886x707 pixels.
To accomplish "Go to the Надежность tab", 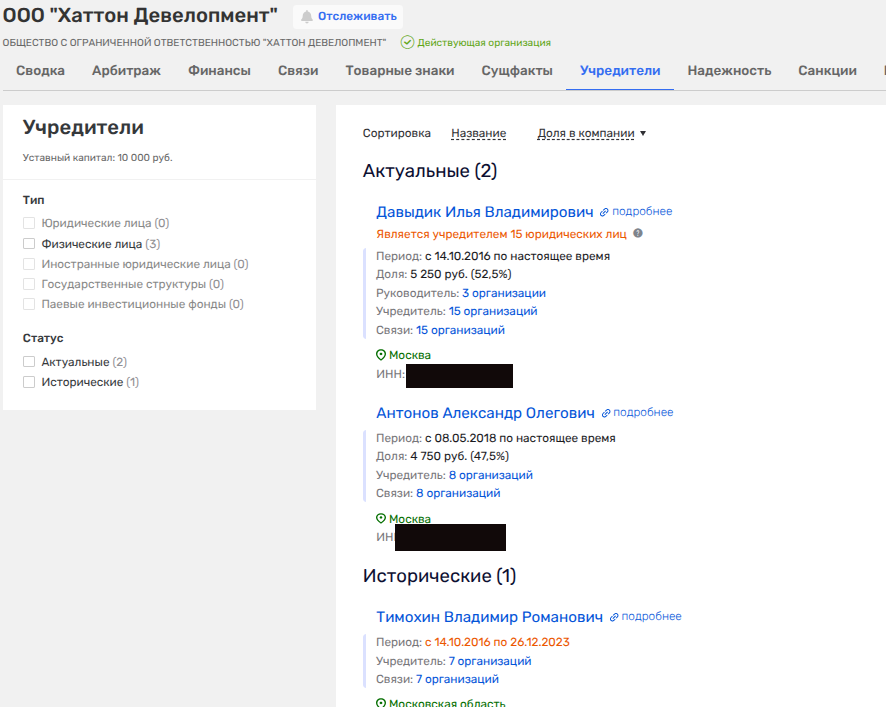I will [729, 71].
